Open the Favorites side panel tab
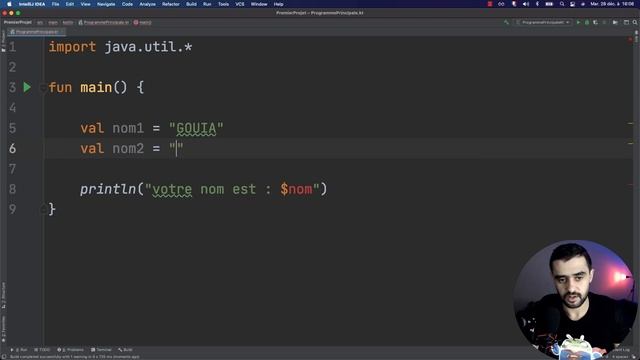 (3, 329)
